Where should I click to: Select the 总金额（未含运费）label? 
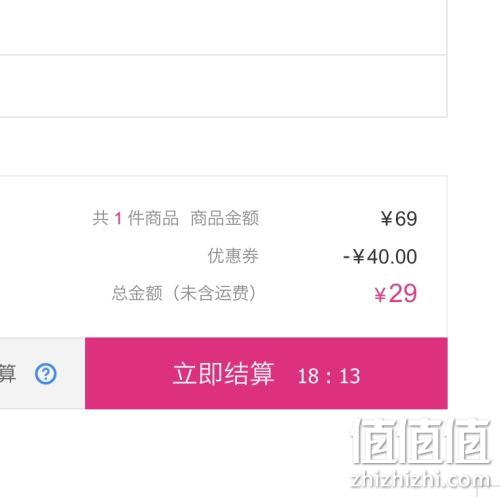(184, 293)
